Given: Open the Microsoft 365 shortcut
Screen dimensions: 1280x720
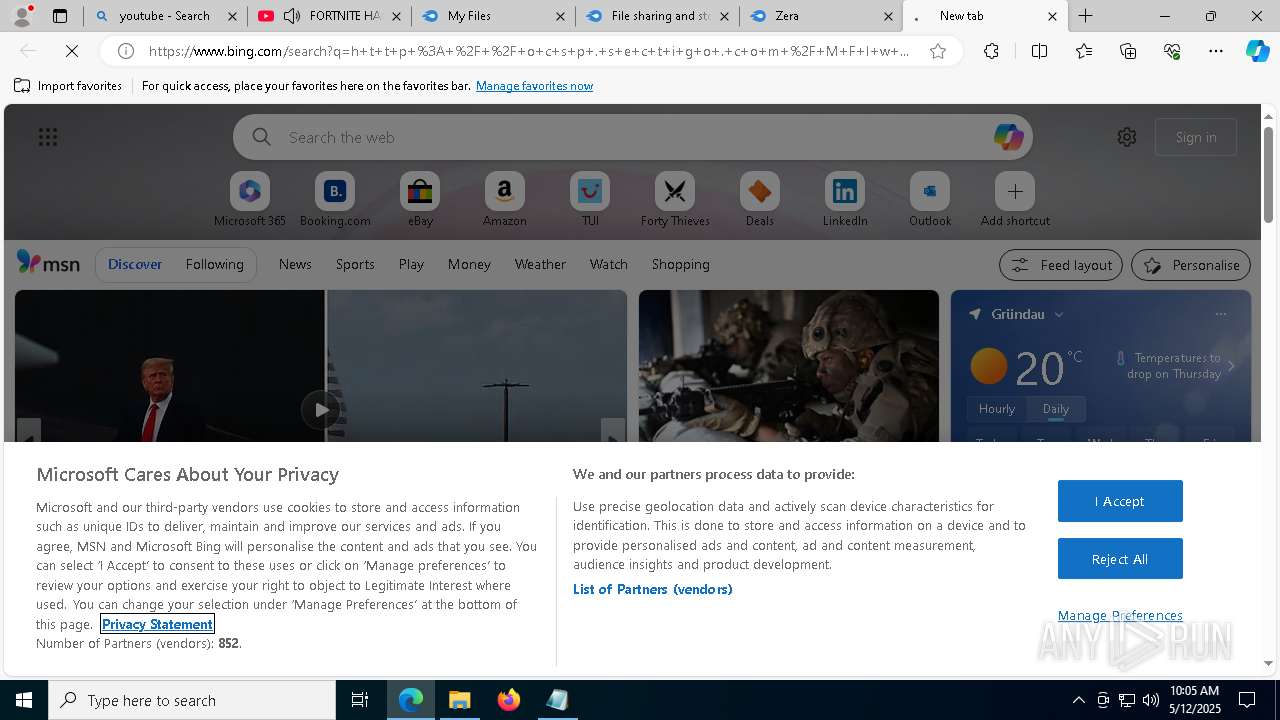Looking at the screenshot, I should point(250,199).
